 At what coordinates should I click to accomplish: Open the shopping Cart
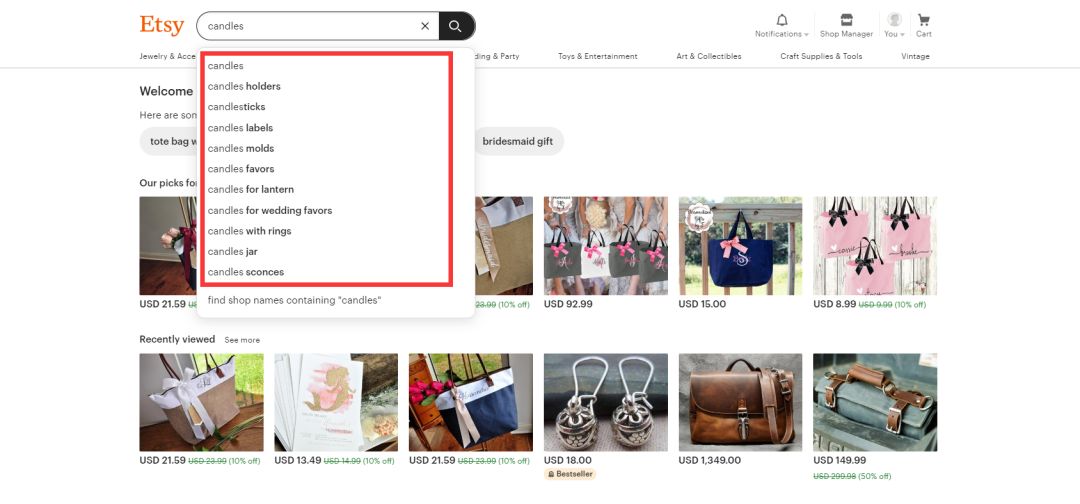tap(923, 21)
